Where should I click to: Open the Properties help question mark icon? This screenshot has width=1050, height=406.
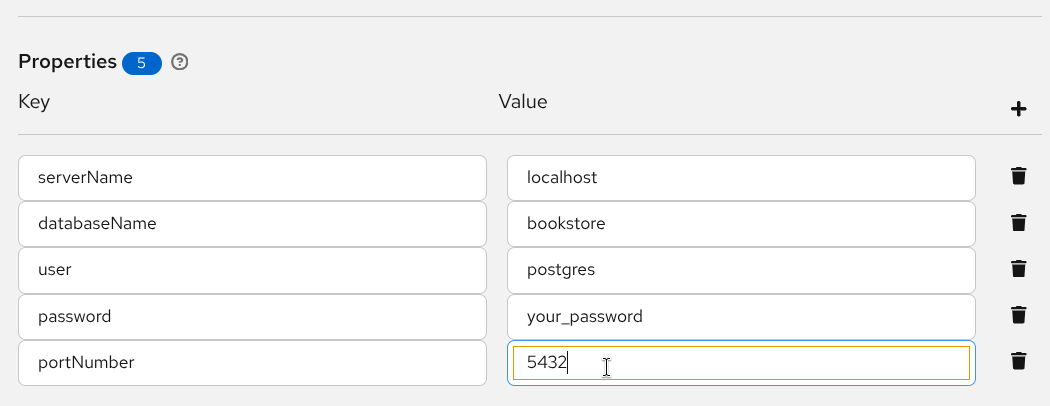click(x=180, y=62)
